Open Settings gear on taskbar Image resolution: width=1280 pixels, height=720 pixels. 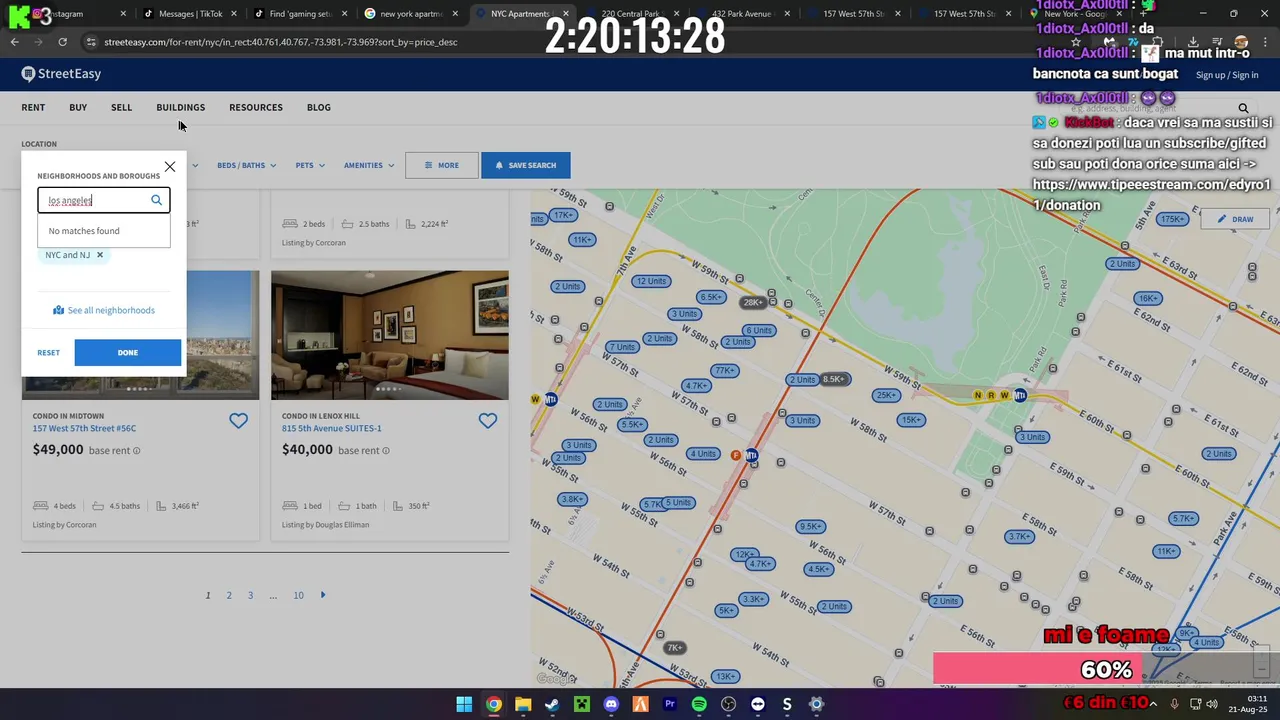[816, 704]
